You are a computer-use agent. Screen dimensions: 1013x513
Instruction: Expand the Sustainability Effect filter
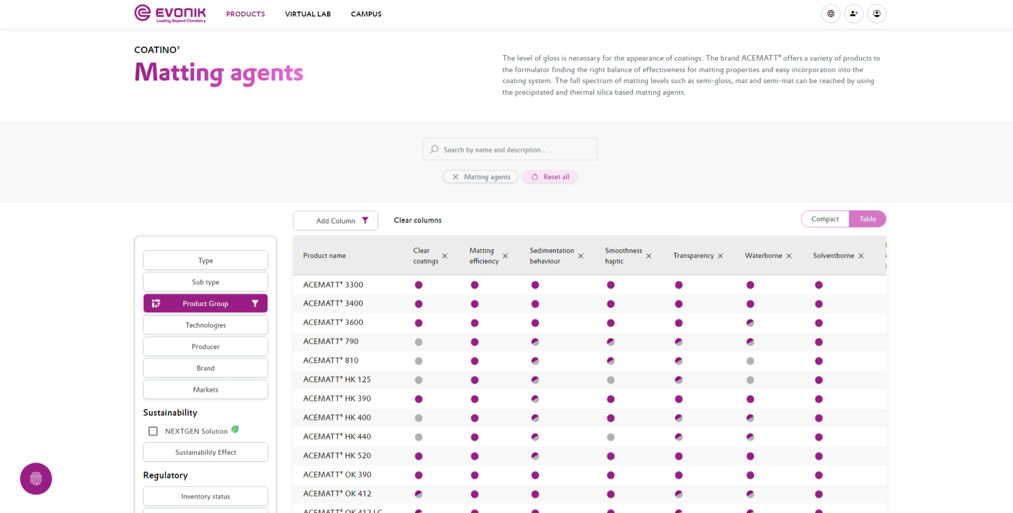[205, 452]
